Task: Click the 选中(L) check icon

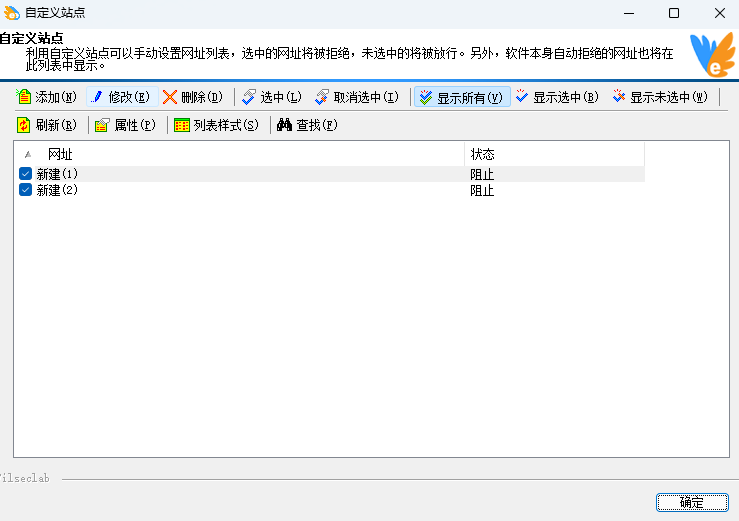Action: (249, 97)
